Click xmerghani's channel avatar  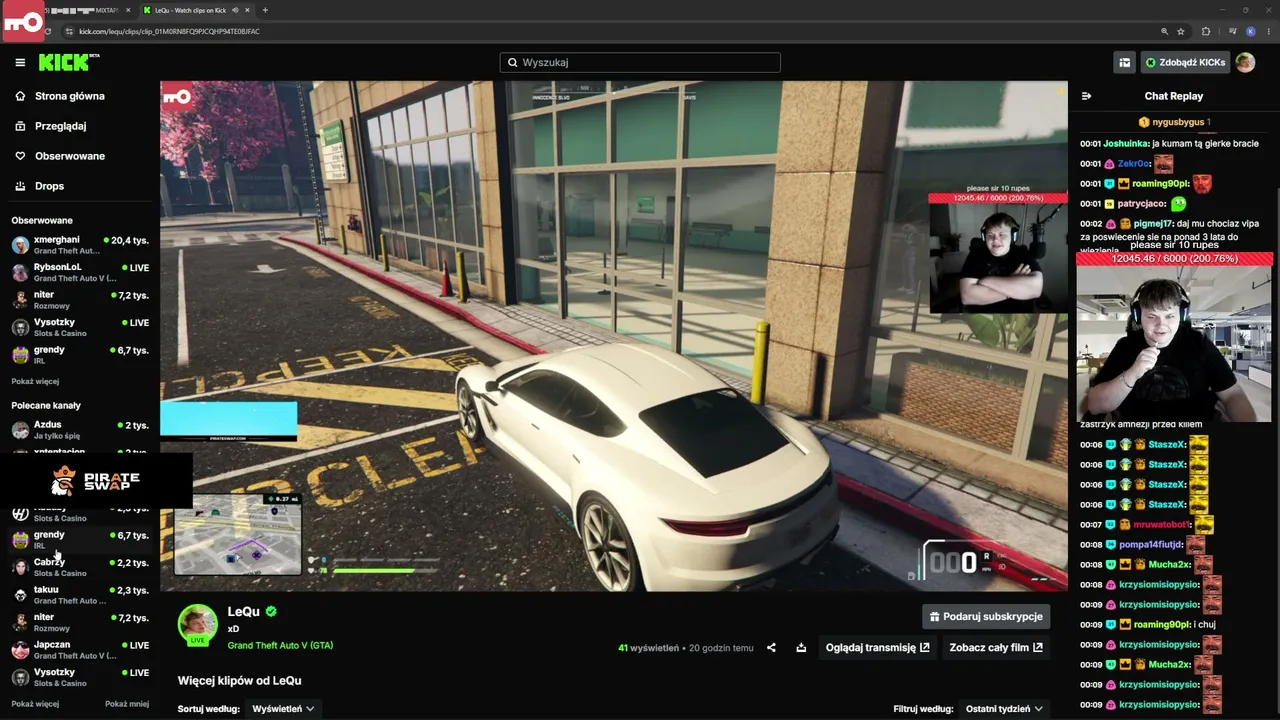click(x=20, y=245)
